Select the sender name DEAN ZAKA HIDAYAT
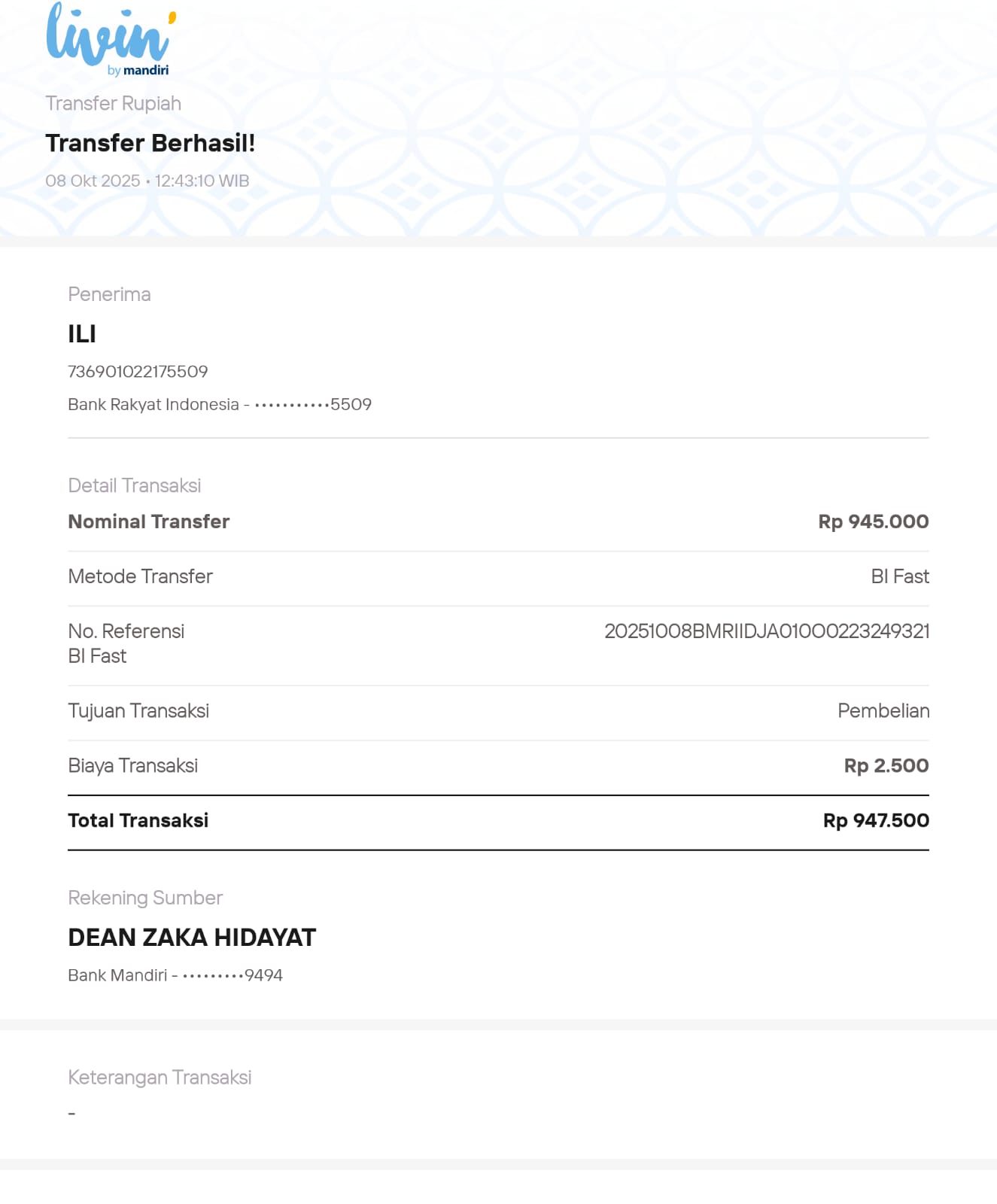Screen dimensions: 997x1204 click(x=192, y=938)
